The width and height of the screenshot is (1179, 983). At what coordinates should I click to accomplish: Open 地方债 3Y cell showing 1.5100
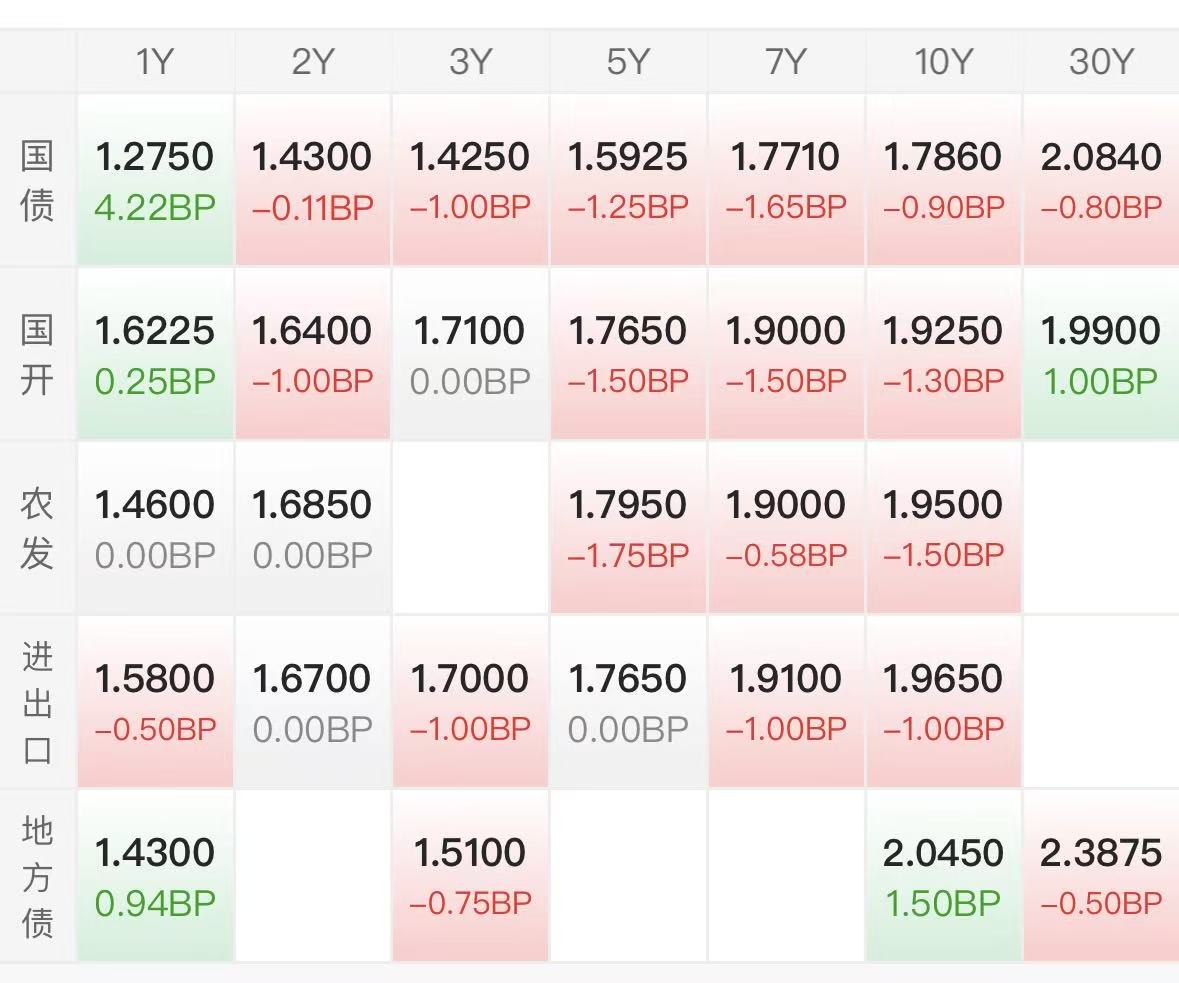pyautogui.click(x=470, y=876)
